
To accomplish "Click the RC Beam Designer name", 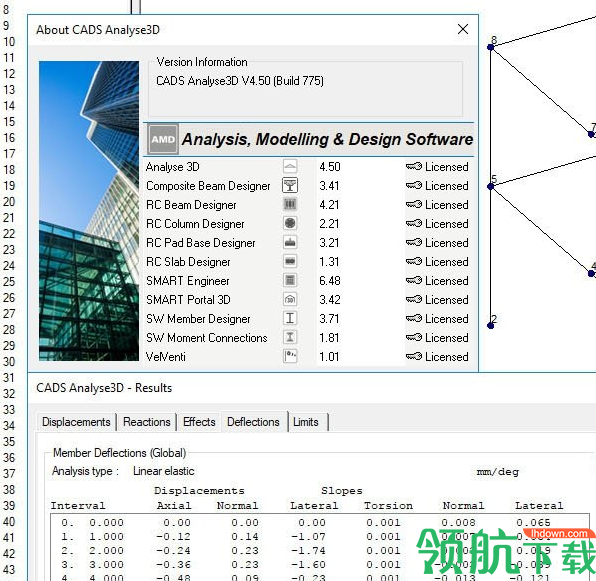I will (x=191, y=205).
